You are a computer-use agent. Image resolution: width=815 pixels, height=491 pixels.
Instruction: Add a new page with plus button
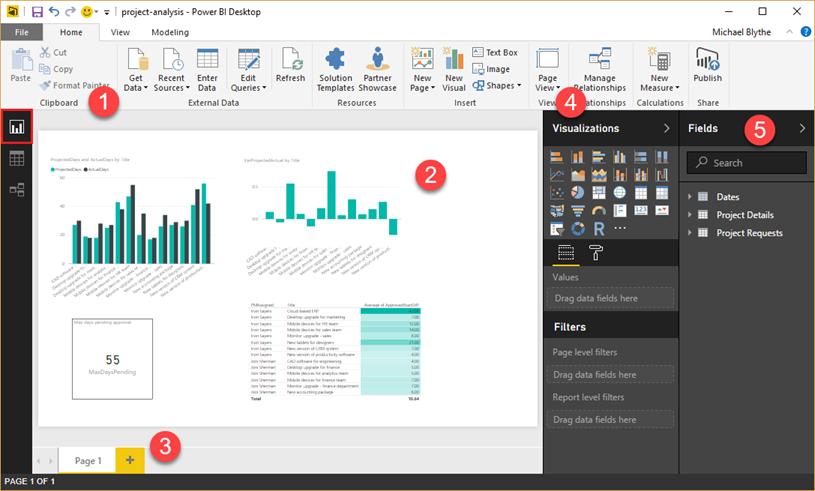click(x=130, y=460)
